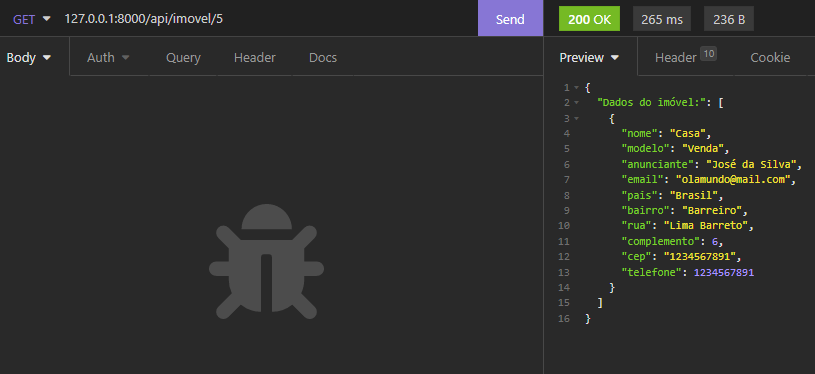Click the "nome": "Casa" line
This screenshot has width=815, height=374.
pyautogui.click(x=666, y=133)
